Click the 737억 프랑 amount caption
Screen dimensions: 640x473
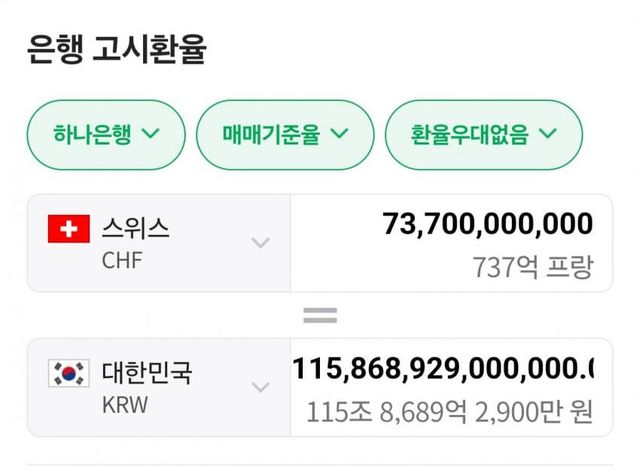[x=532, y=267]
